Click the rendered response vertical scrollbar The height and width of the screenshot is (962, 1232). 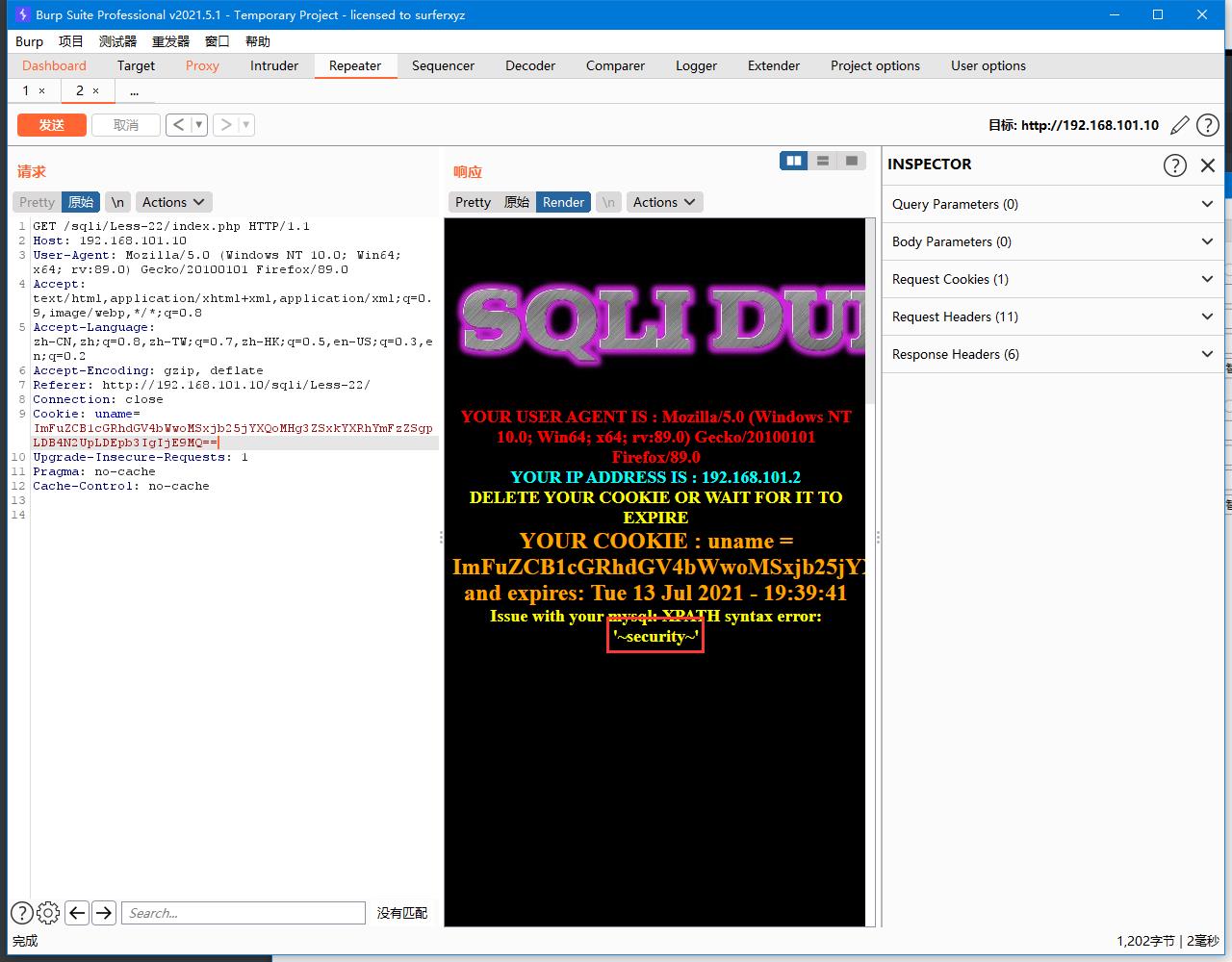[x=871, y=311]
